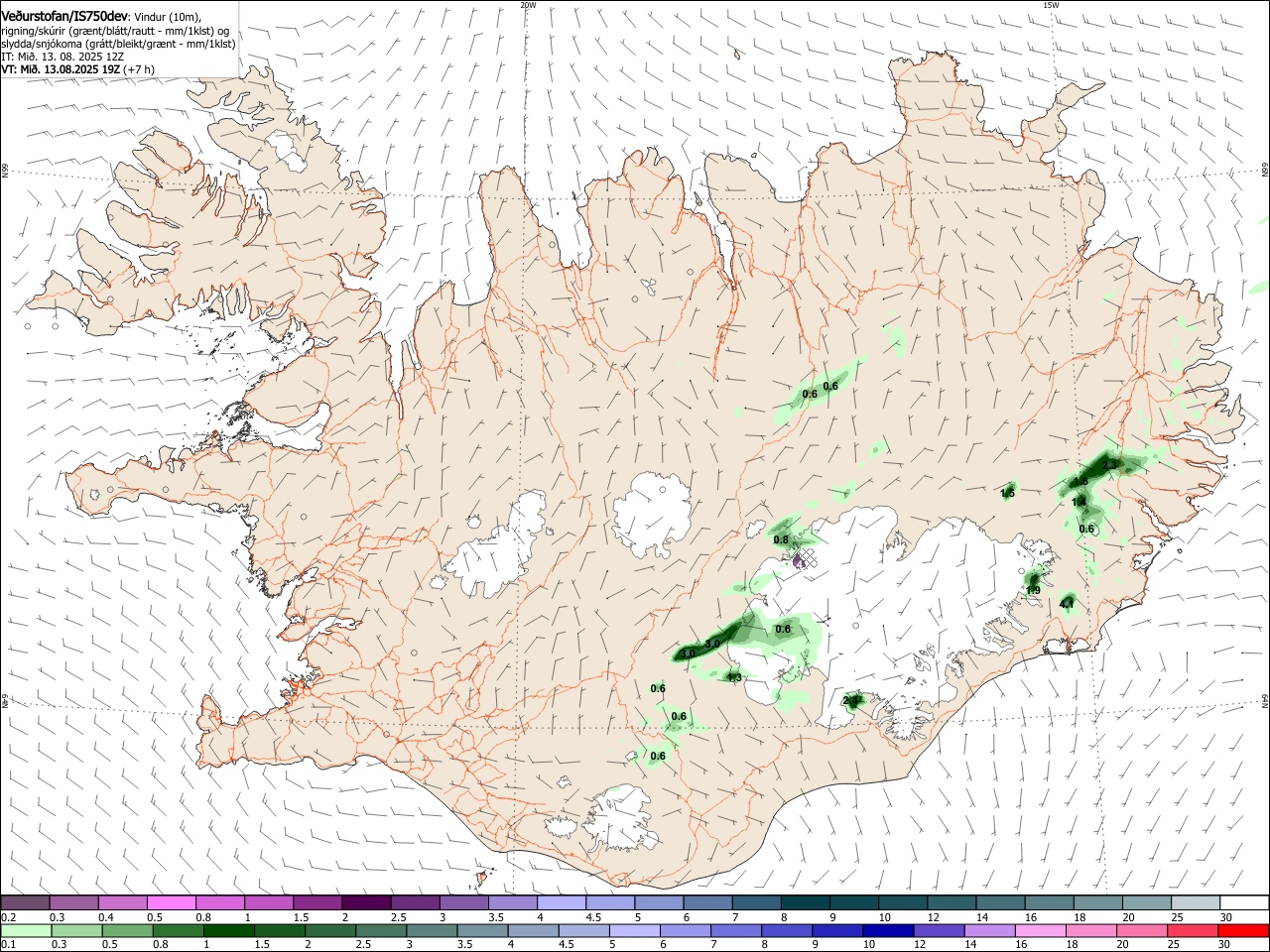
Task: Pick the bottom-row bright red swatch above 30
Action: coord(1243,931)
